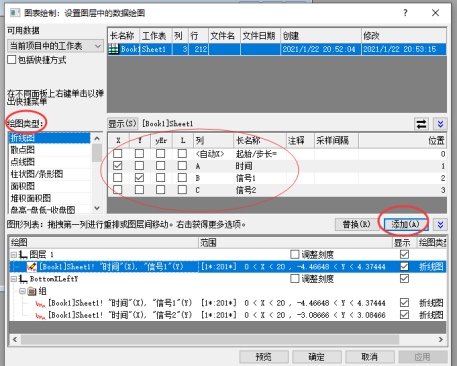Click dialog title bar app icon

pos(15,13)
